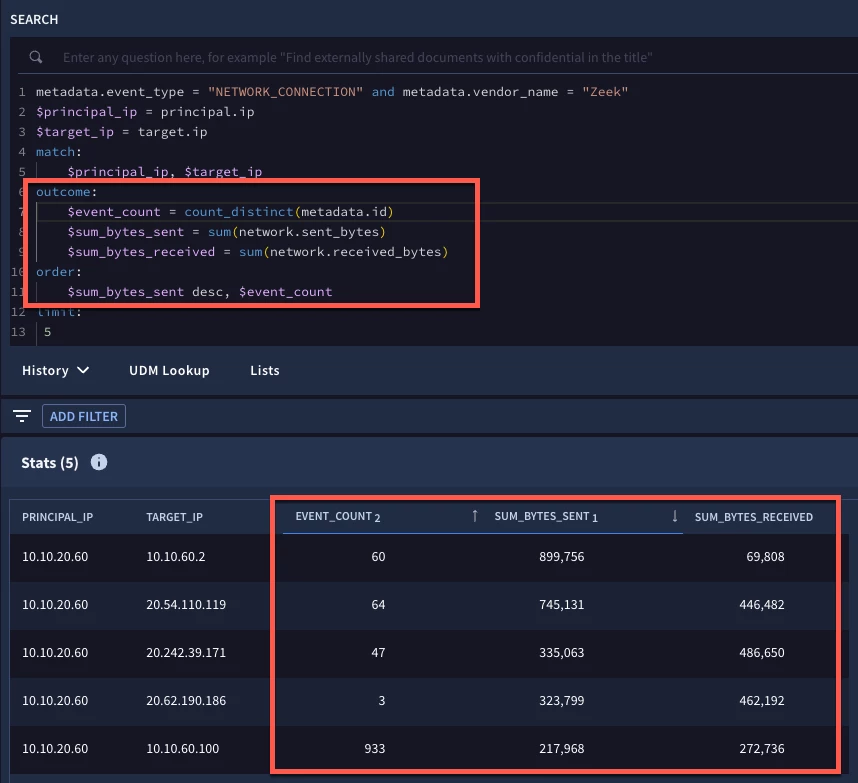Sort by SUM_BYTES_SENT column header
Viewport: 858px width, 783px height.
pyautogui.click(x=546, y=517)
